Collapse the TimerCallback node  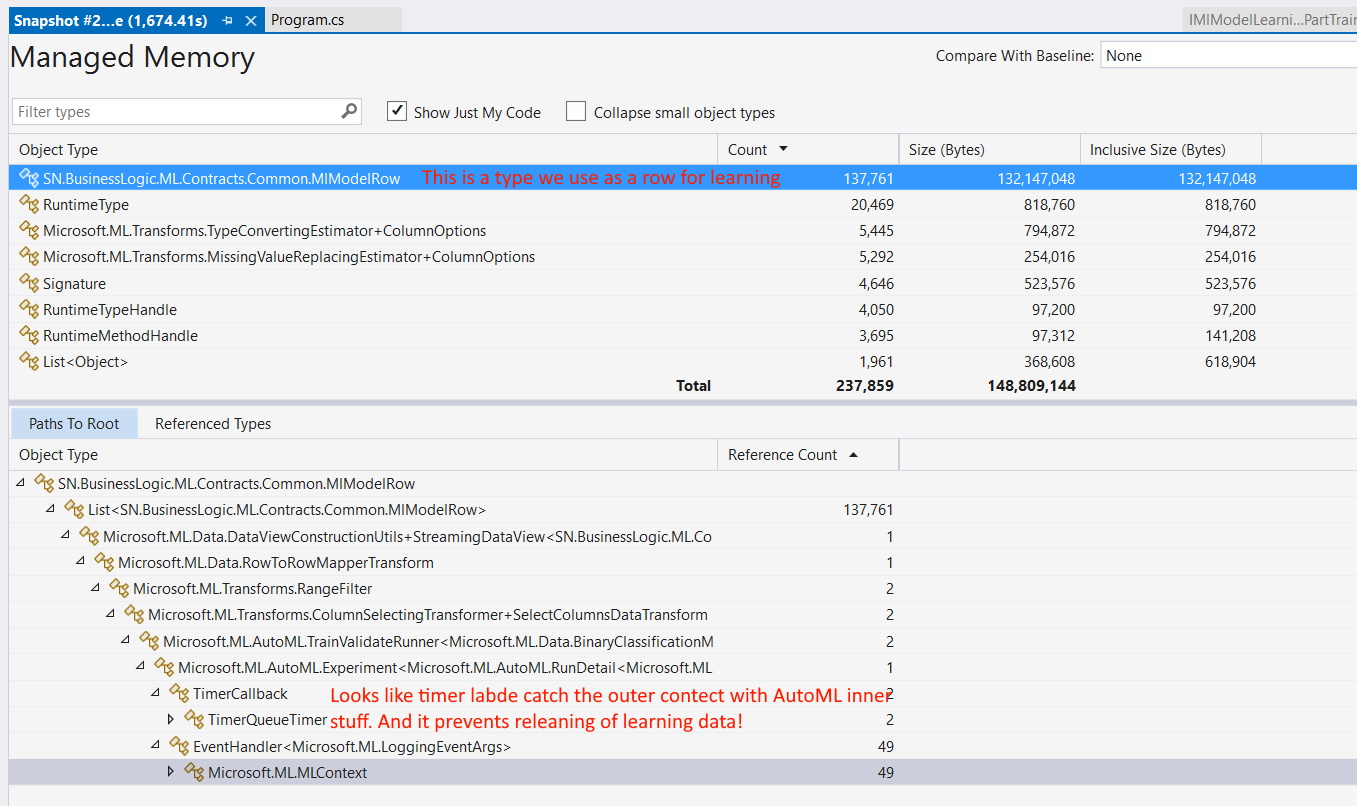pyautogui.click(x=156, y=693)
